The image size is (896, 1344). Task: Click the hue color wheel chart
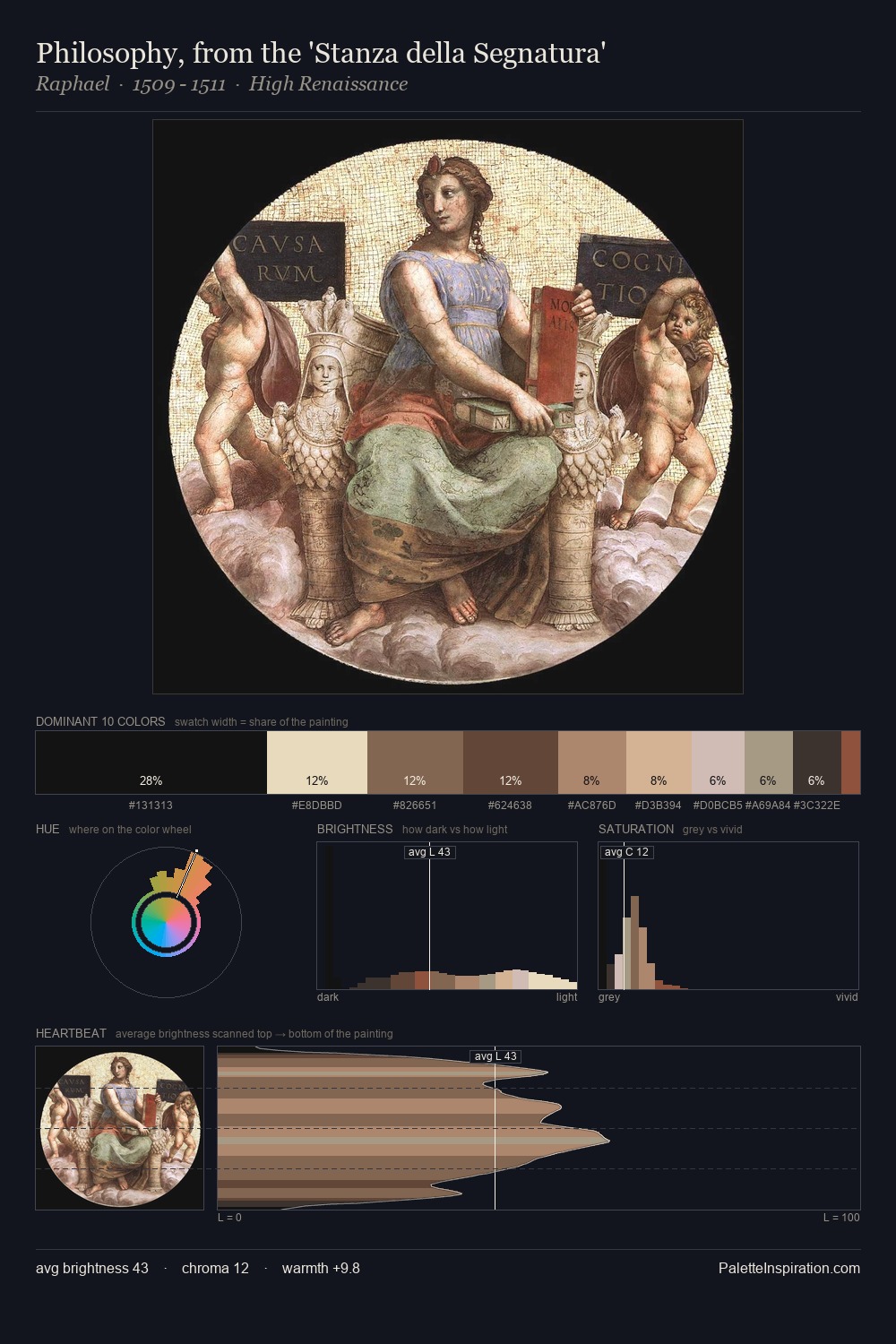[x=166, y=921]
